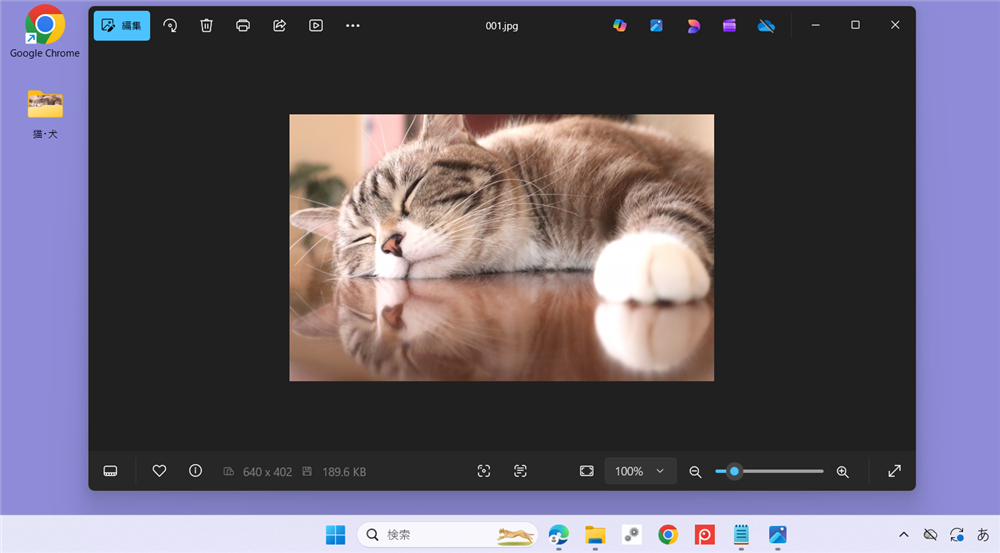Print the image using the printer icon
The height and width of the screenshot is (553, 1000).
[x=242, y=26]
